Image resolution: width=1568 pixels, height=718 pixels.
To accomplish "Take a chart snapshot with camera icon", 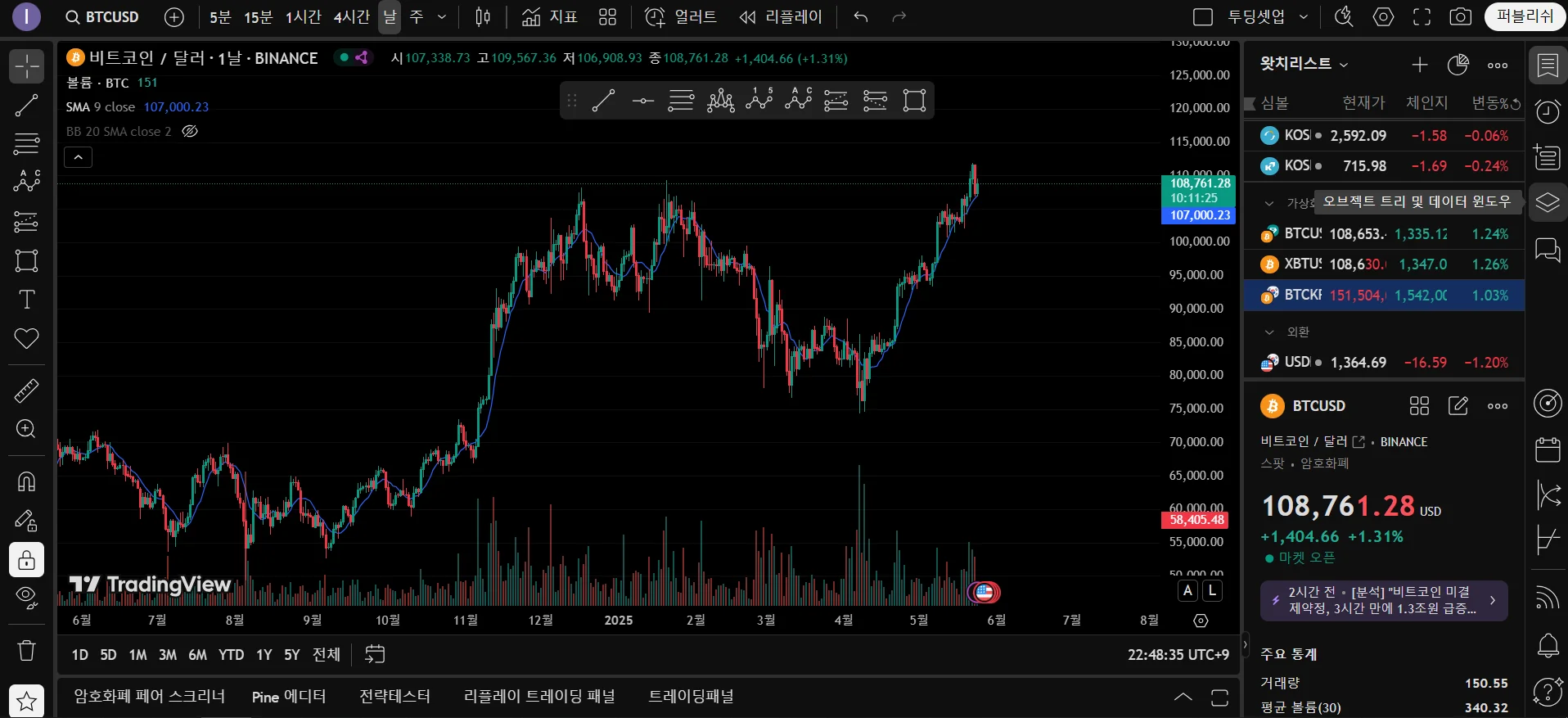I will pyautogui.click(x=1461, y=17).
